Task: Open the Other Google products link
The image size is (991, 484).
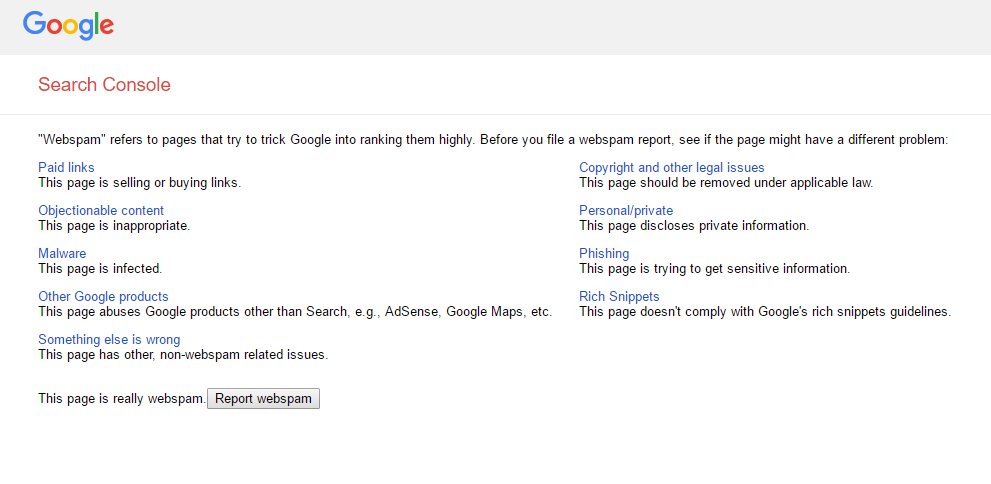Action: pyautogui.click(x=103, y=296)
